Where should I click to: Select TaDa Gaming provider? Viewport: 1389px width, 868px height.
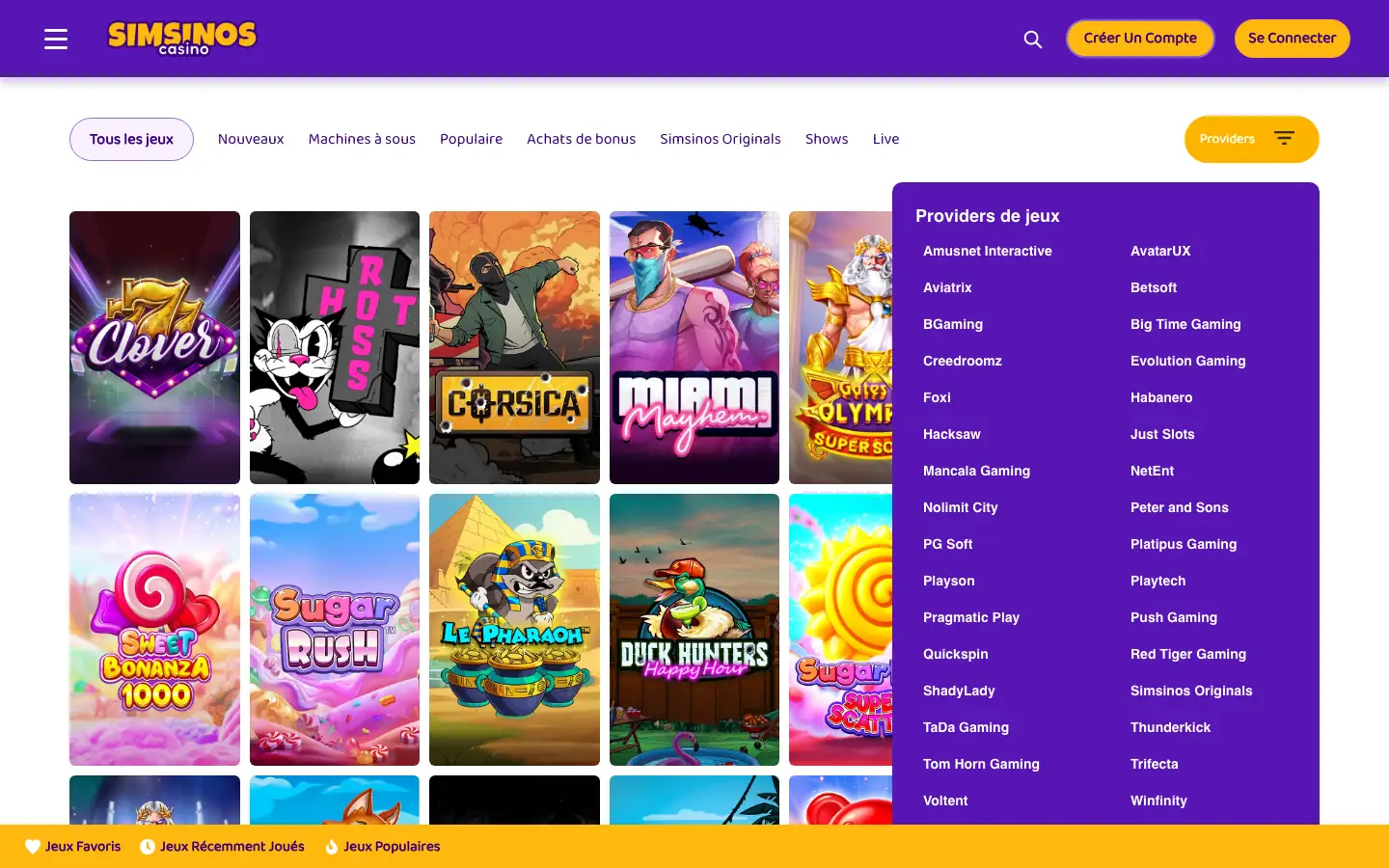pyautogui.click(x=966, y=727)
